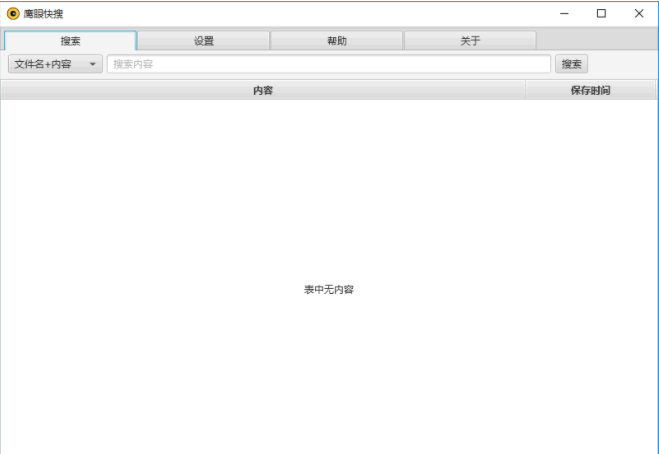Sort by the 保存时间 column header
The width and height of the screenshot is (659, 454).
[590, 90]
